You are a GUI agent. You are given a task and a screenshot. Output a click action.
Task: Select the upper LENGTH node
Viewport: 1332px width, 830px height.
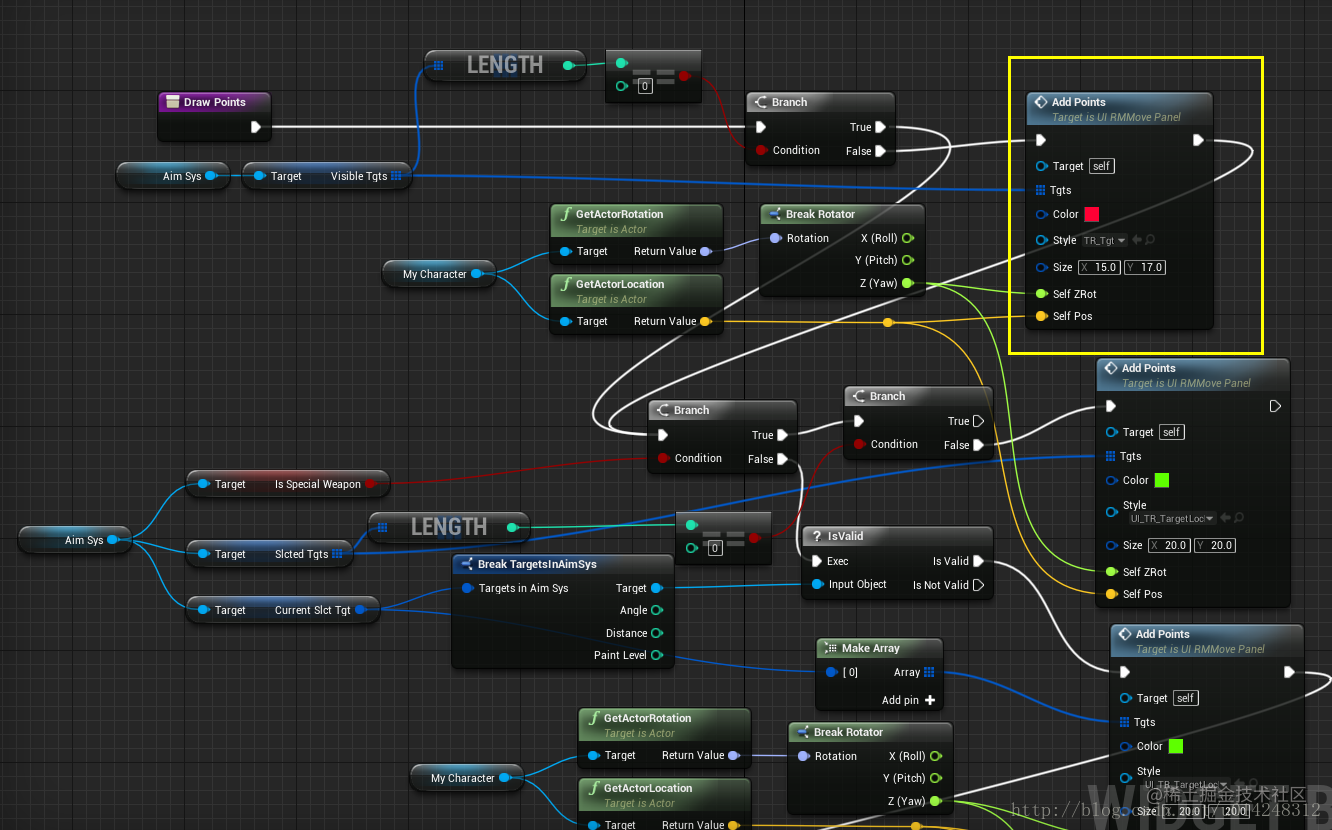(505, 66)
